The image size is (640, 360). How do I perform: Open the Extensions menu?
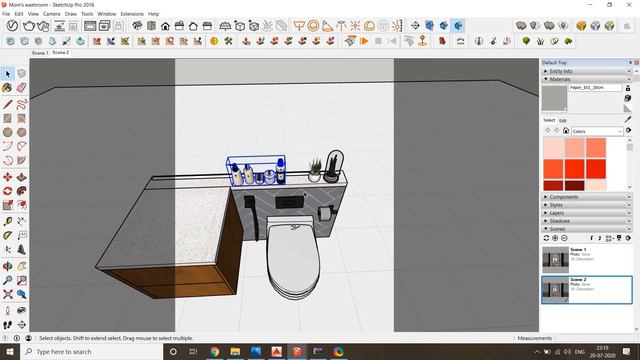132,14
